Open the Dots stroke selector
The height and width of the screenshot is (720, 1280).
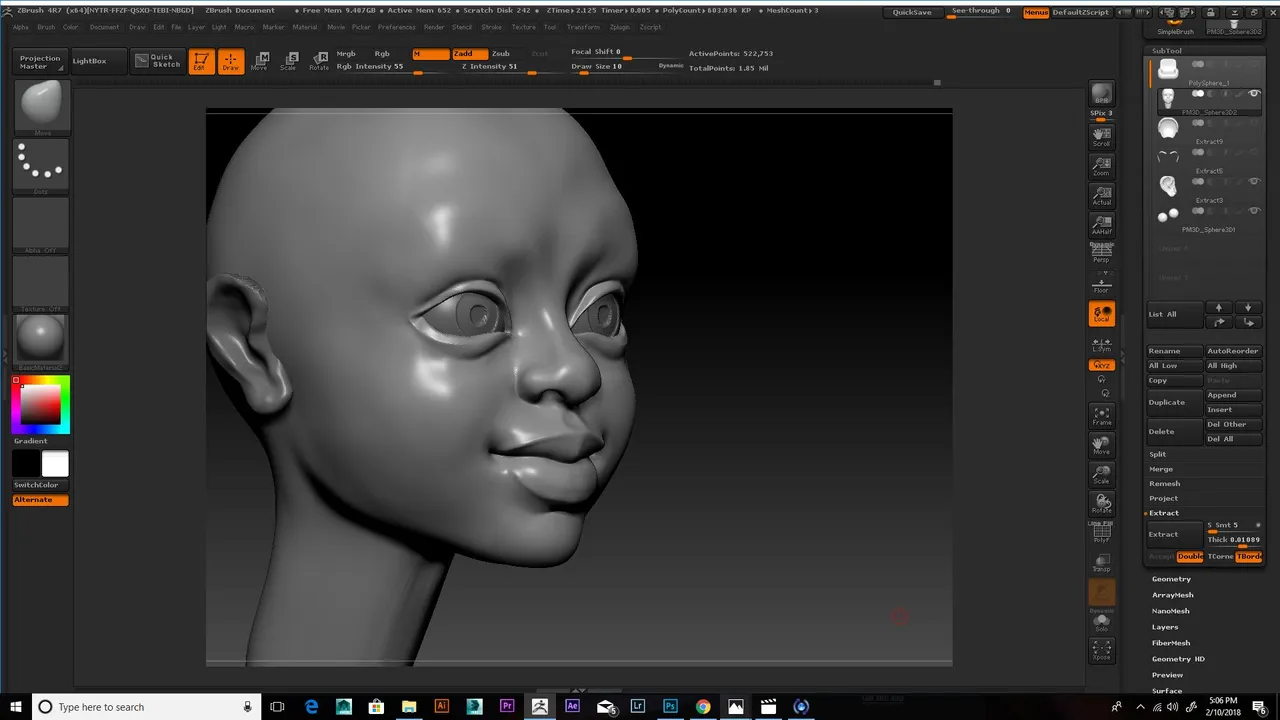(x=41, y=165)
